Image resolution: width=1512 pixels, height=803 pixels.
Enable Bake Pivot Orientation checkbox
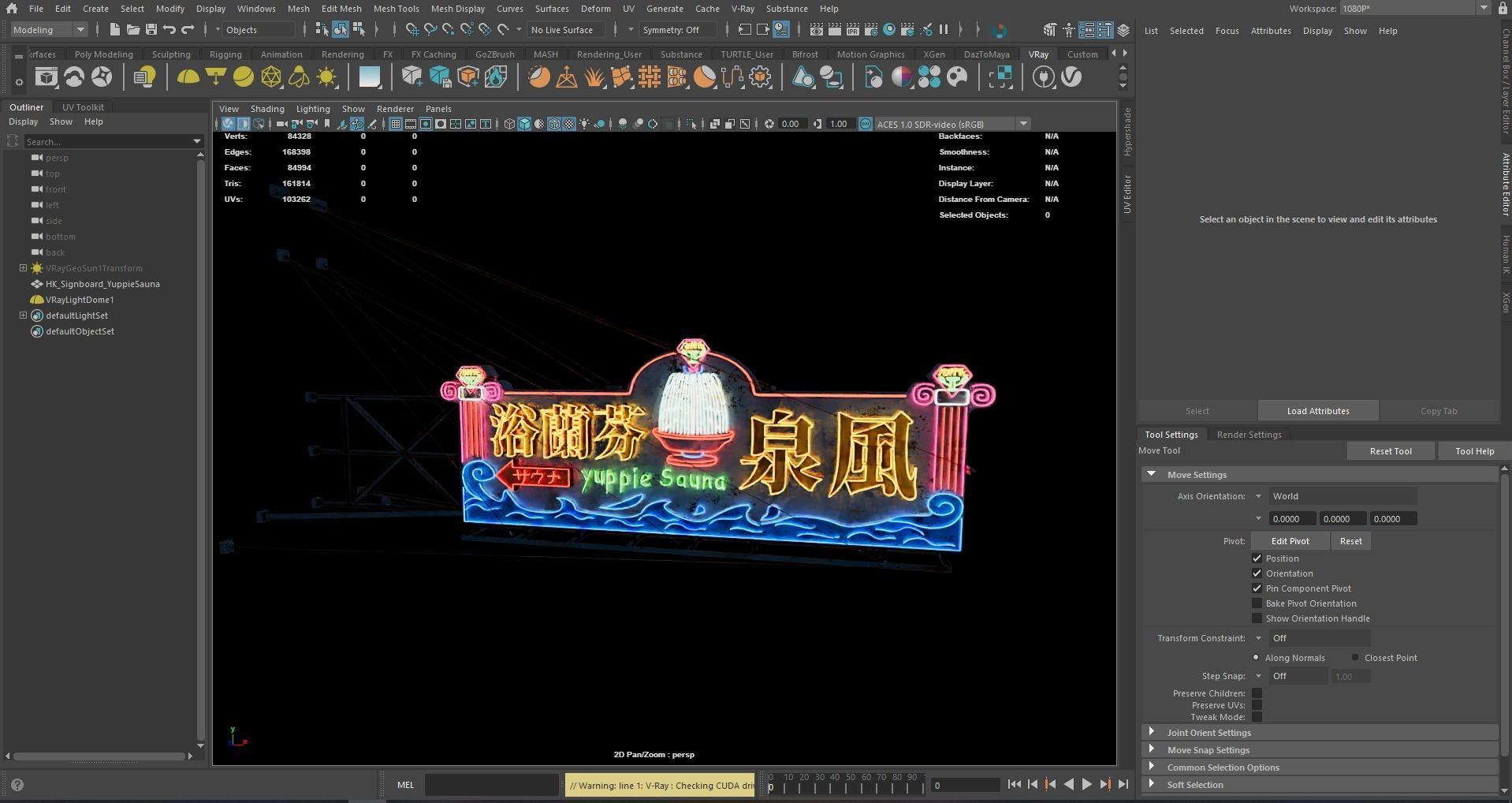point(1257,603)
